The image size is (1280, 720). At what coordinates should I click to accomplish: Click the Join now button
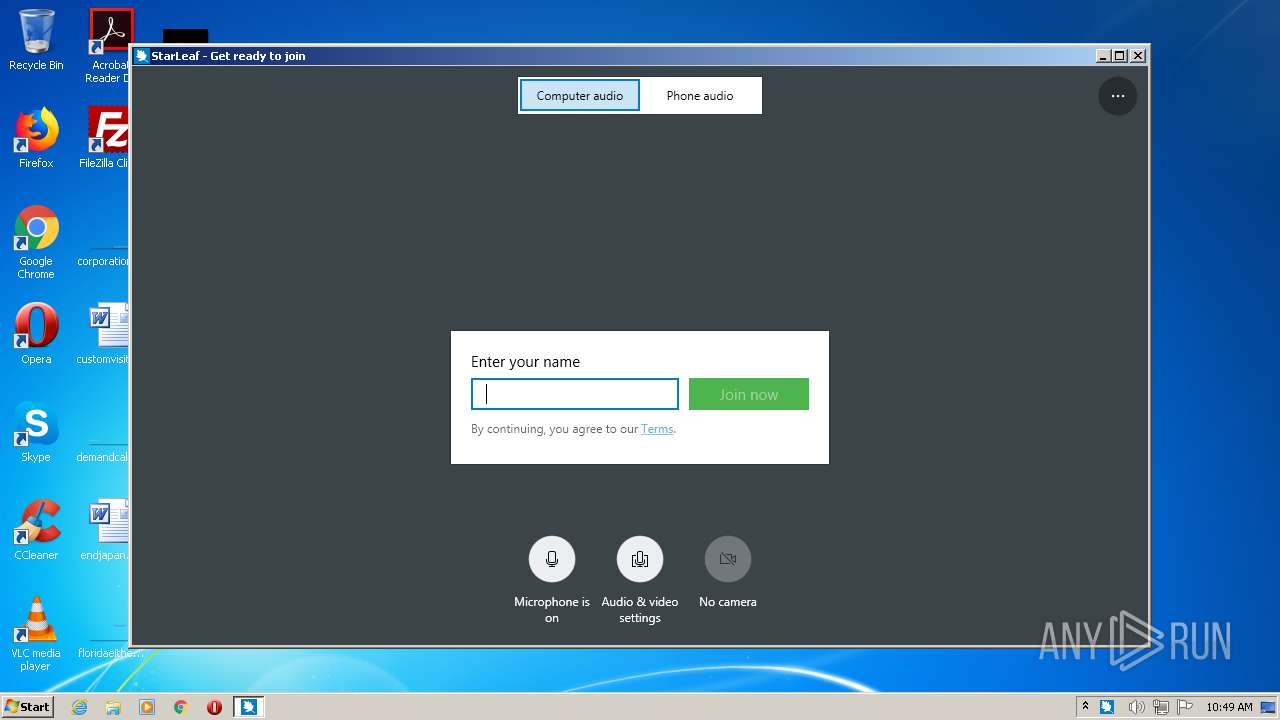tap(749, 394)
